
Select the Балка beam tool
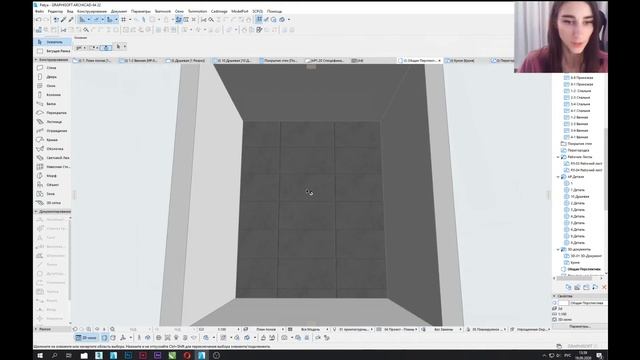click(51, 104)
